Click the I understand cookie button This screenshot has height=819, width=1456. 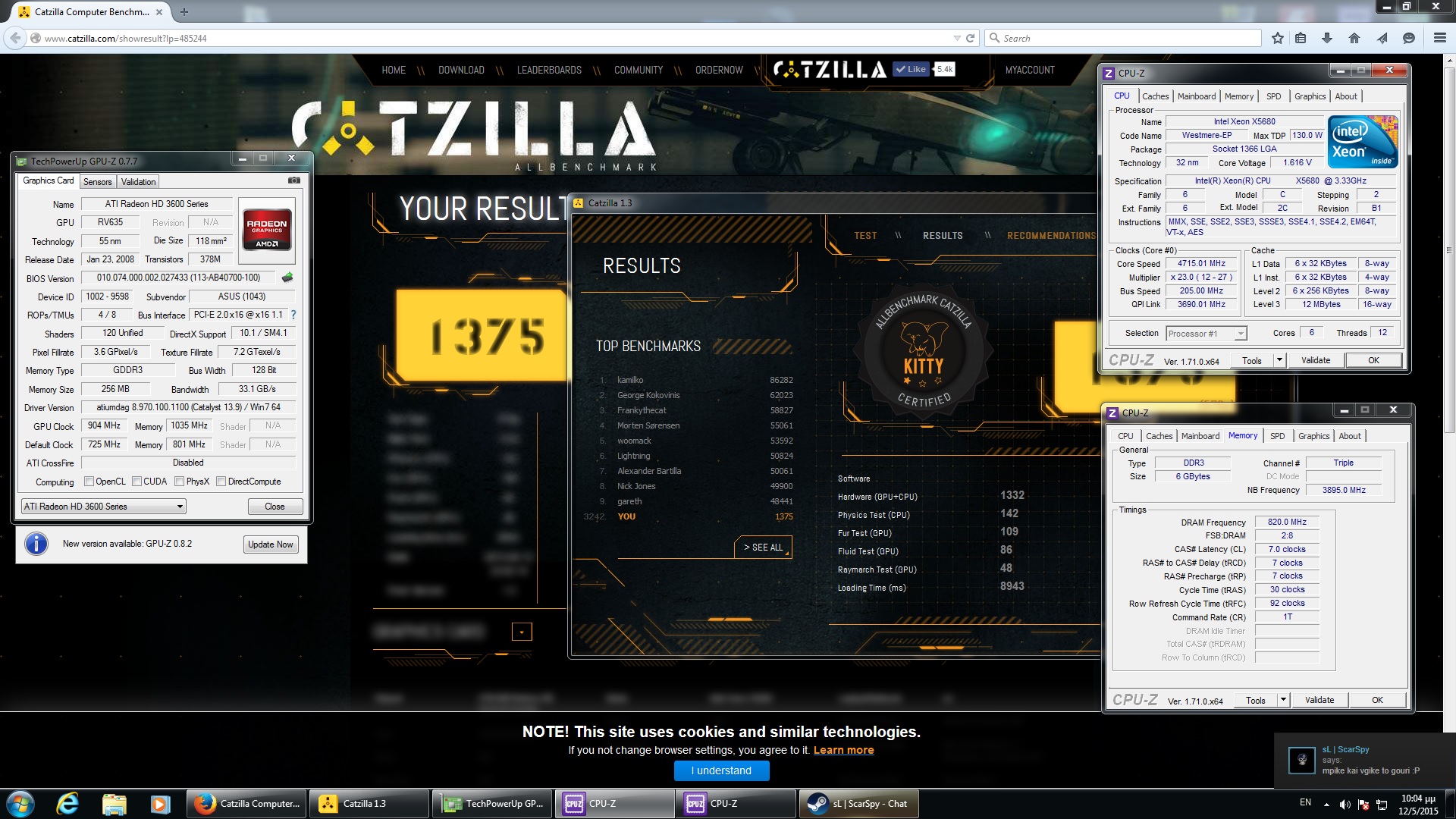tap(721, 770)
